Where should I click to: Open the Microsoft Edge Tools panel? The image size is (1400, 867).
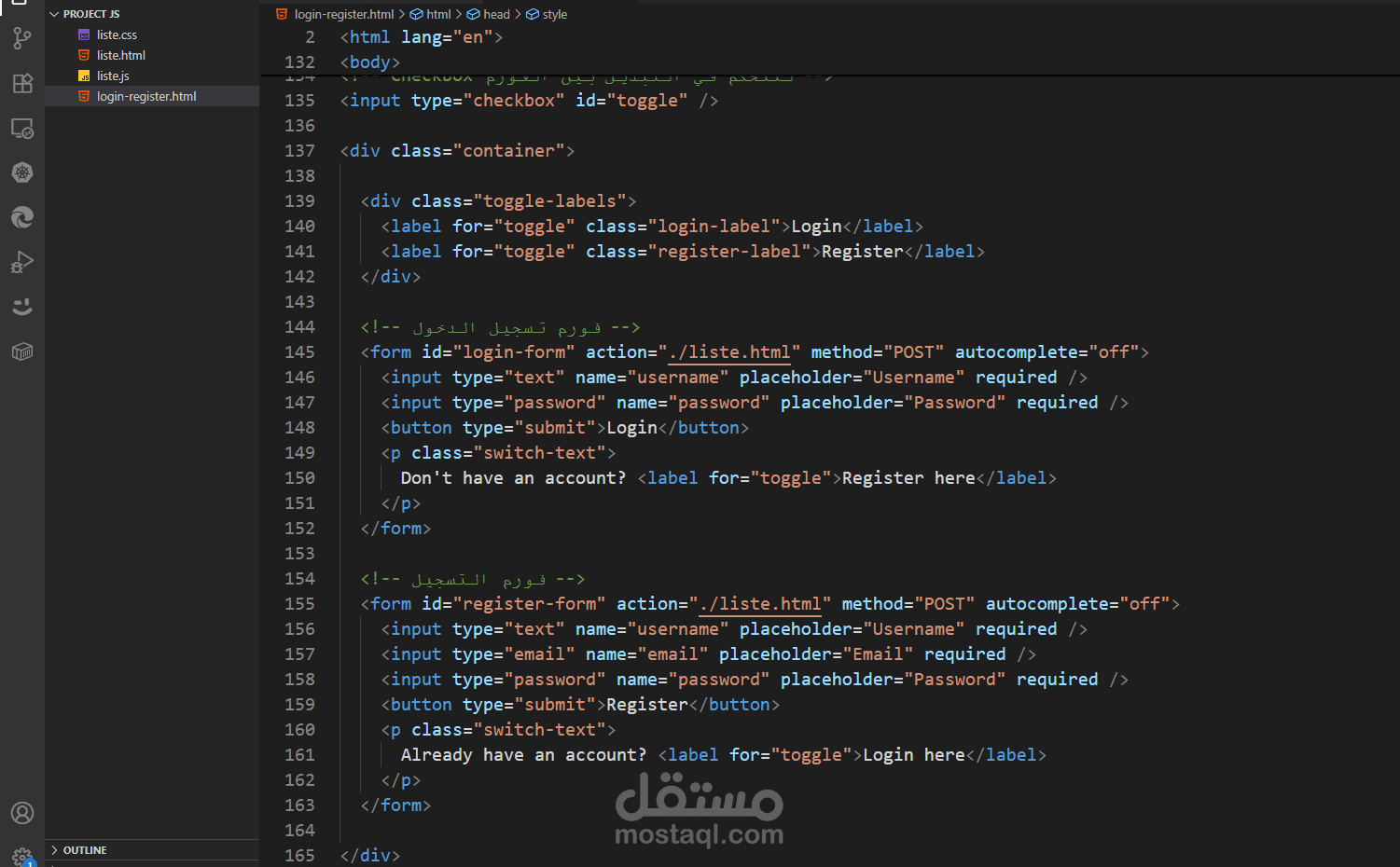[x=22, y=217]
